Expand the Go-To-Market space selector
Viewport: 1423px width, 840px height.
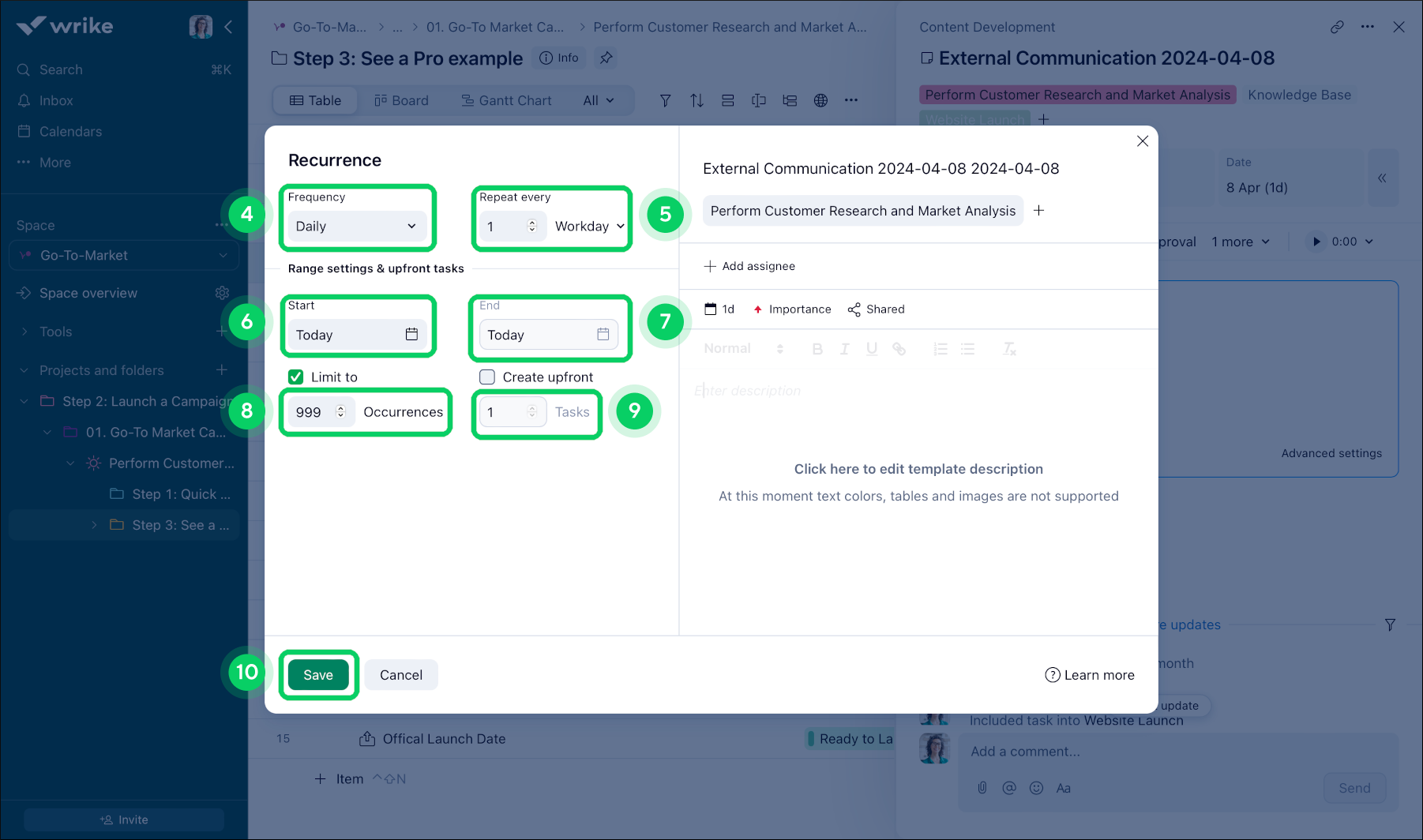[123, 255]
